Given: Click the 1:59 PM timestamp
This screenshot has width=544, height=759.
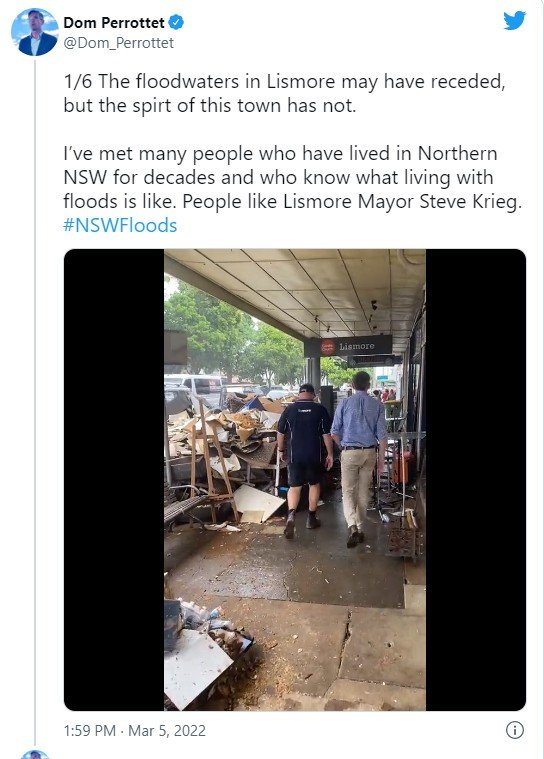Looking at the screenshot, I should tap(90, 730).
